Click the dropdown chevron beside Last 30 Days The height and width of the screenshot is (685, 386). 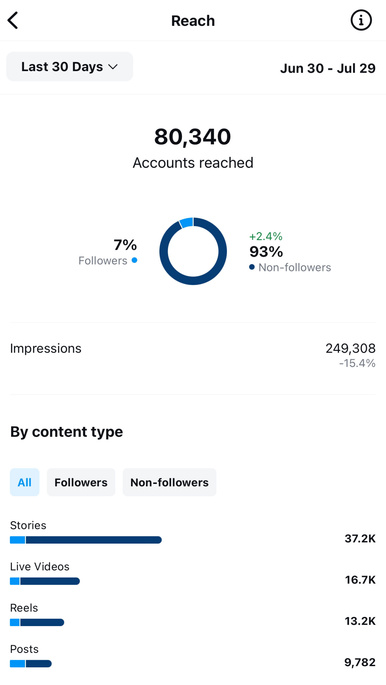point(113,67)
